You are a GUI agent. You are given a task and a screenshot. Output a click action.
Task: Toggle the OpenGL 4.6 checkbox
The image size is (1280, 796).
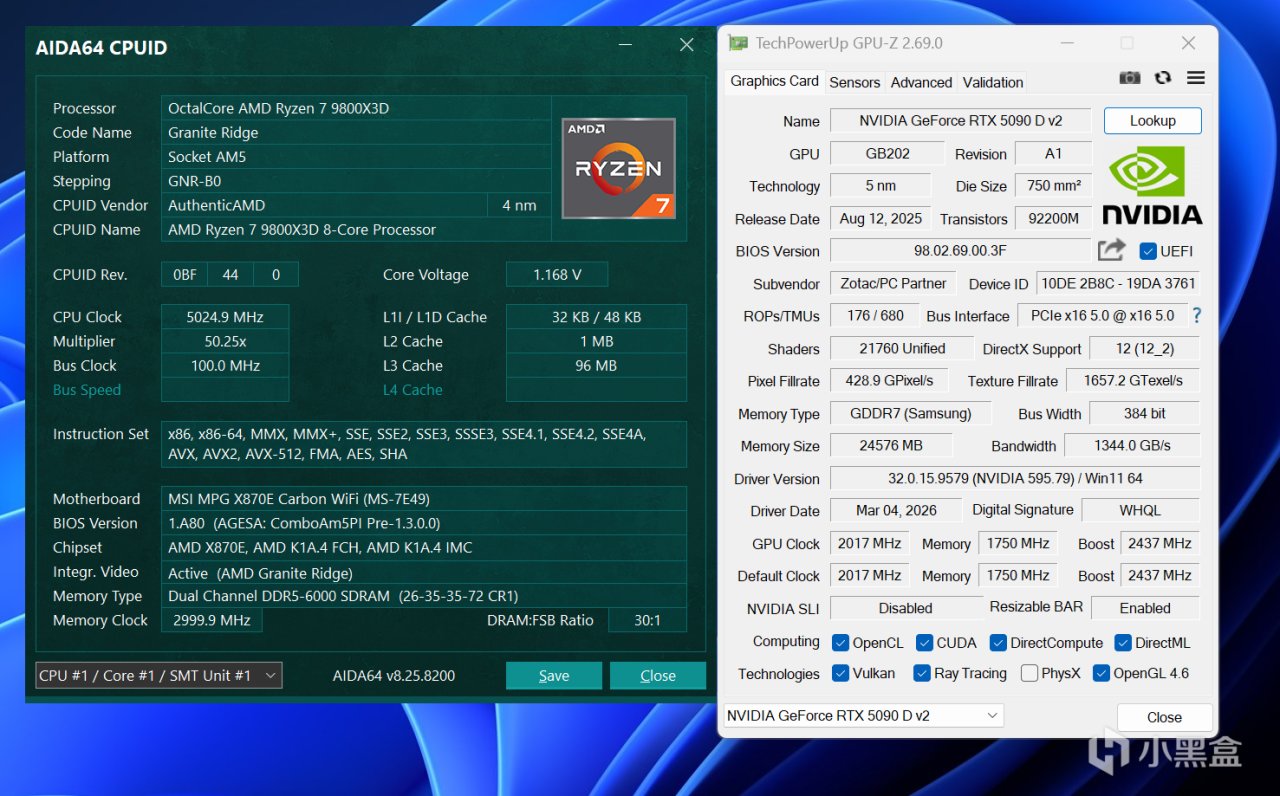tap(1102, 673)
